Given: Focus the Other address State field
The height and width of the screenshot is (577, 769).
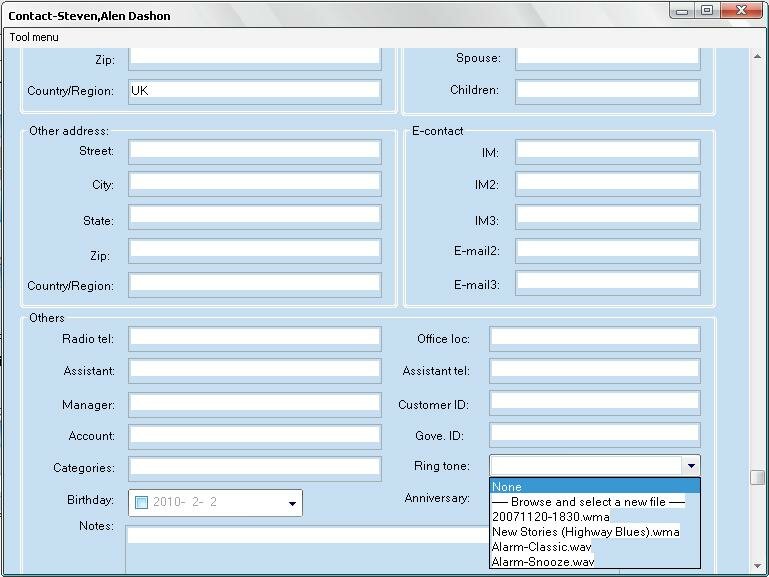Looking at the screenshot, I should [255, 217].
